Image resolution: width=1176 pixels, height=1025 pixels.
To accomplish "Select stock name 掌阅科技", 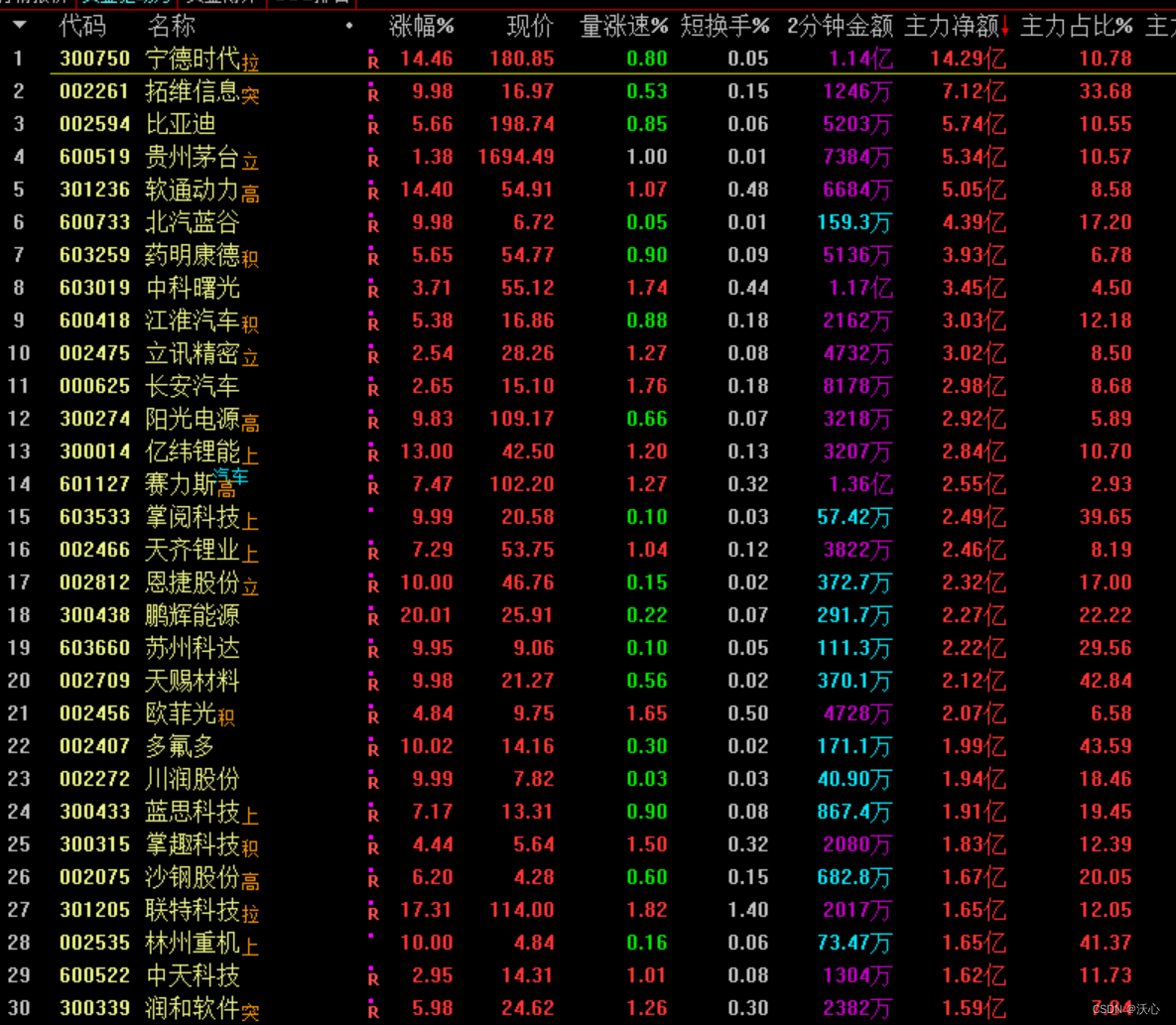I will [x=193, y=517].
